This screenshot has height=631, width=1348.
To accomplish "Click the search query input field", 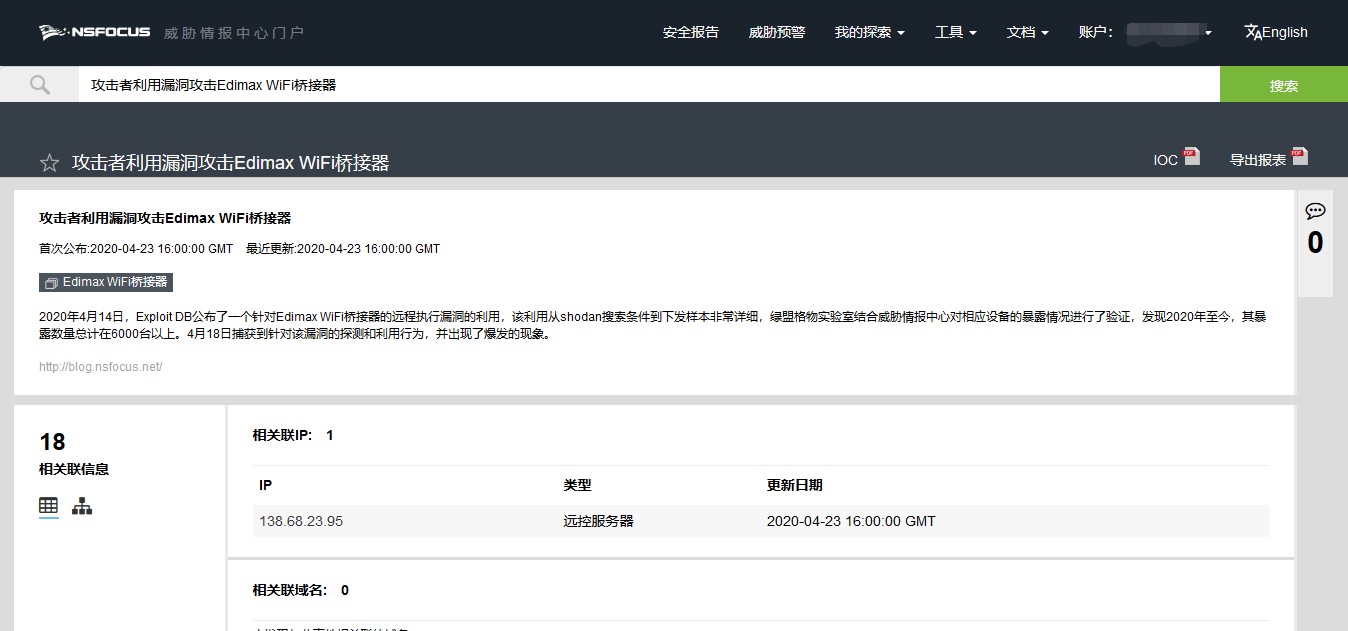I will click(x=648, y=85).
